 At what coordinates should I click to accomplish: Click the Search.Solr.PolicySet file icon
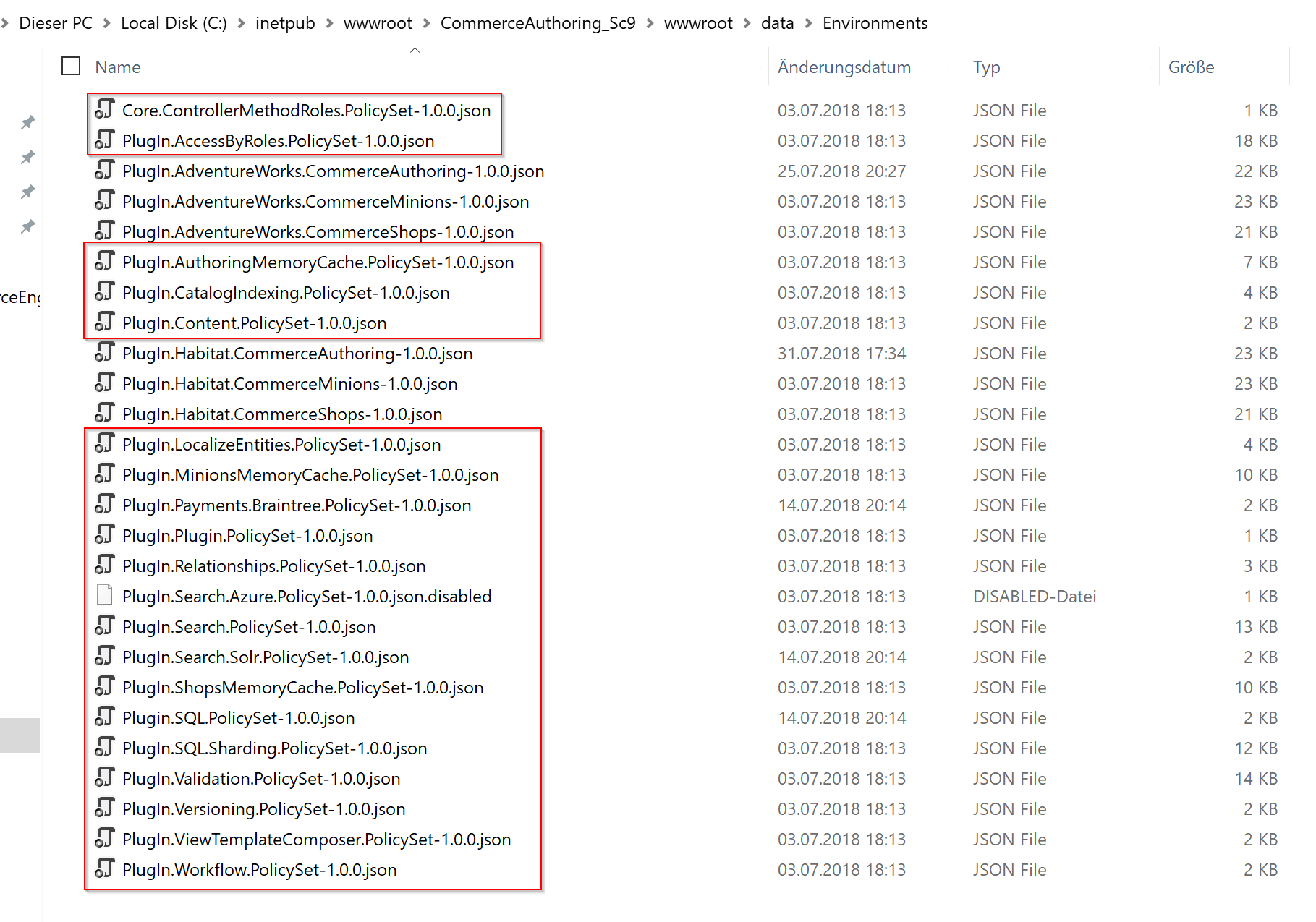point(105,656)
